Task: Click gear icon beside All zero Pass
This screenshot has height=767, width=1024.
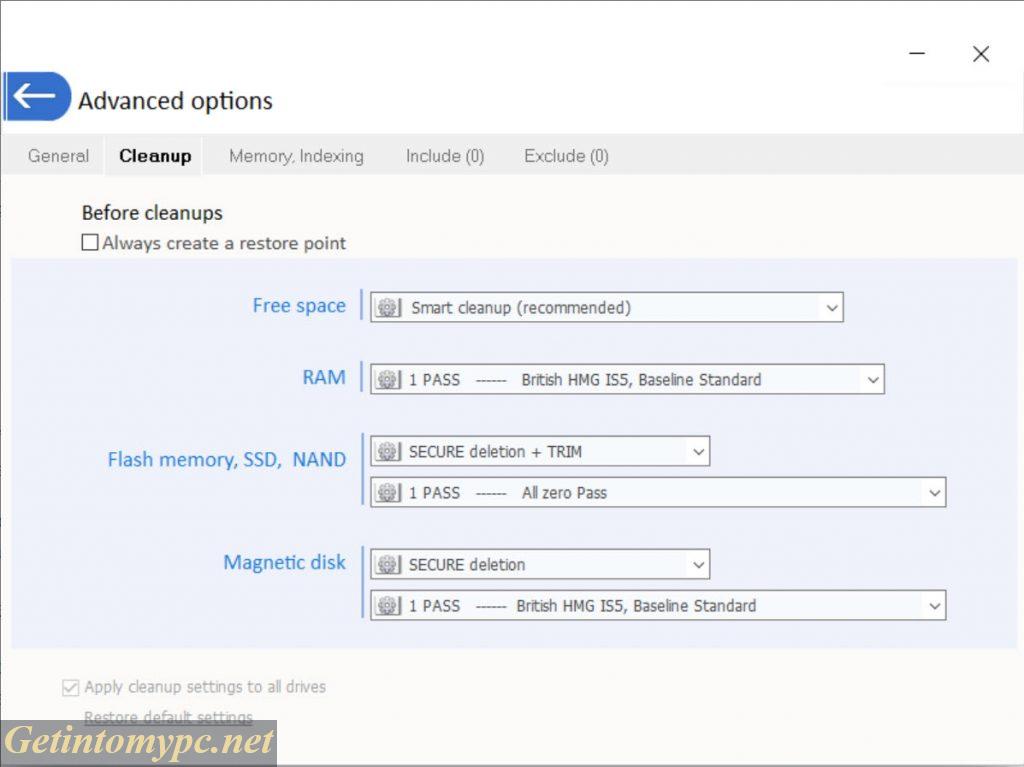Action: [388, 493]
